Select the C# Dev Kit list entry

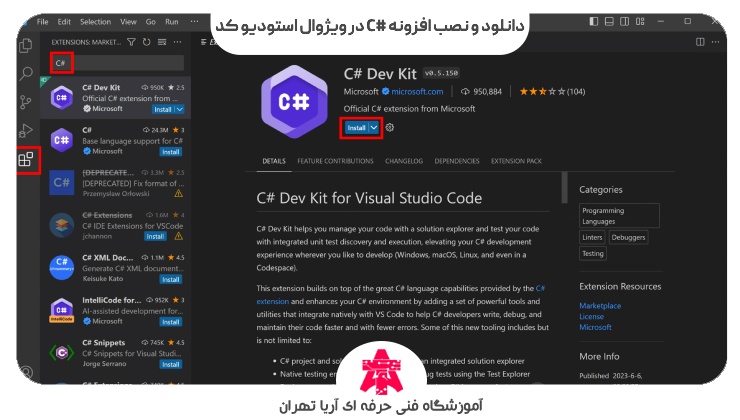[x=116, y=98]
